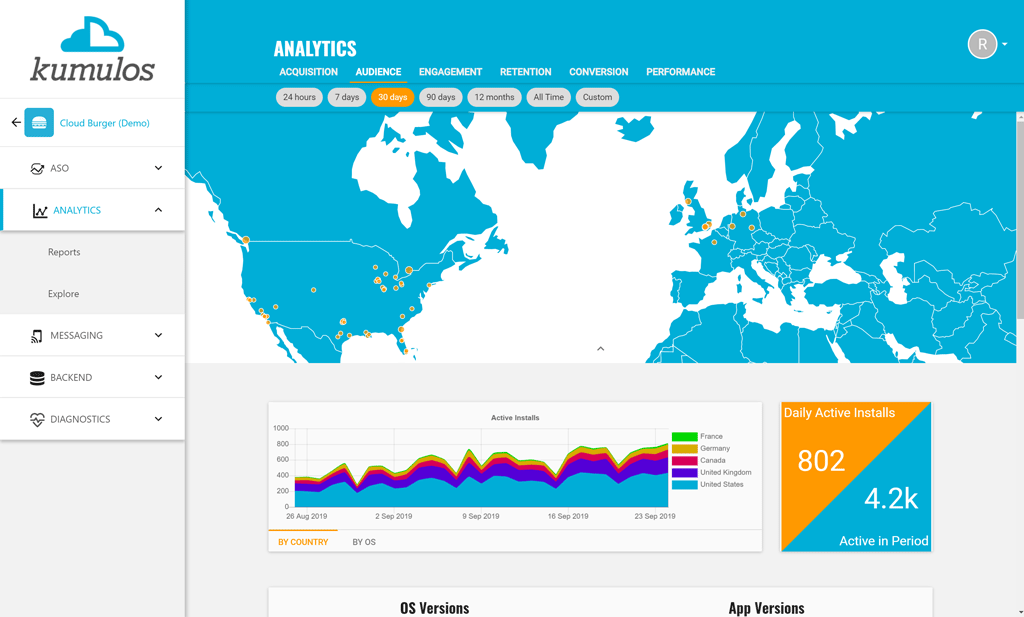1024x617 pixels.
Task: Click the back arrow beside Cloud Burger
Action: 16,123
